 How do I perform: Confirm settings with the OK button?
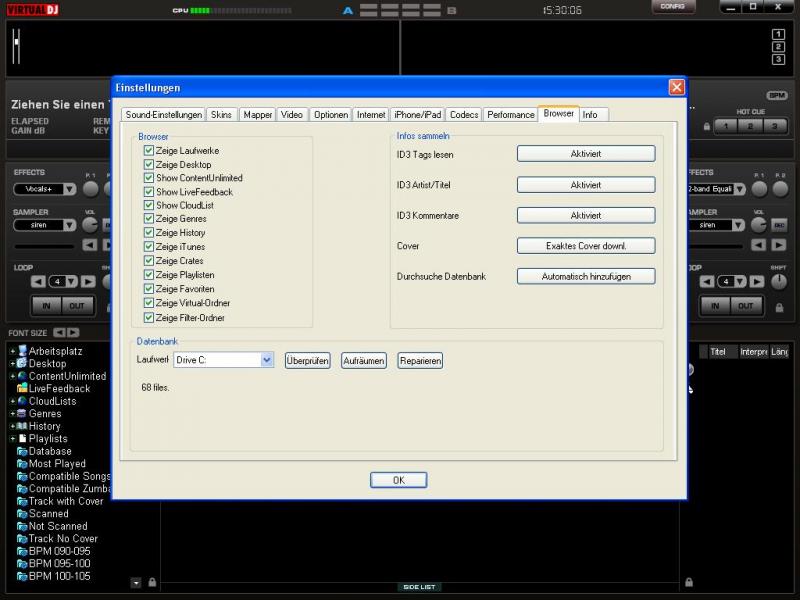tap(398, 480)
